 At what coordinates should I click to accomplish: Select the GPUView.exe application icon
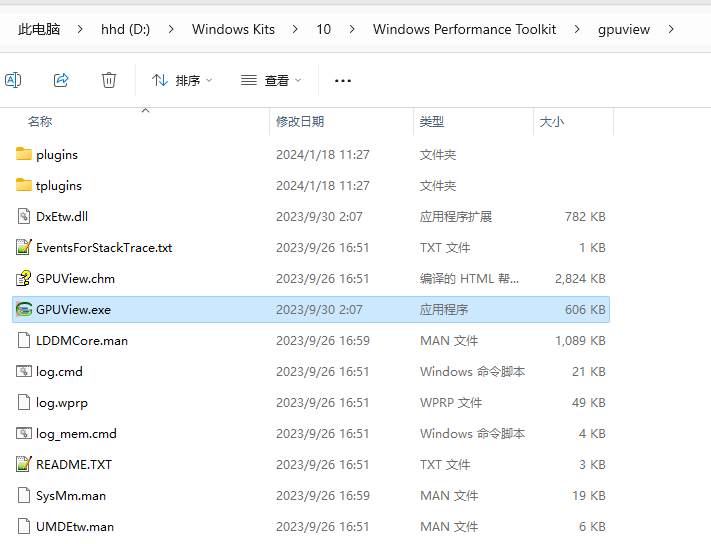click(x=24, y=309)
